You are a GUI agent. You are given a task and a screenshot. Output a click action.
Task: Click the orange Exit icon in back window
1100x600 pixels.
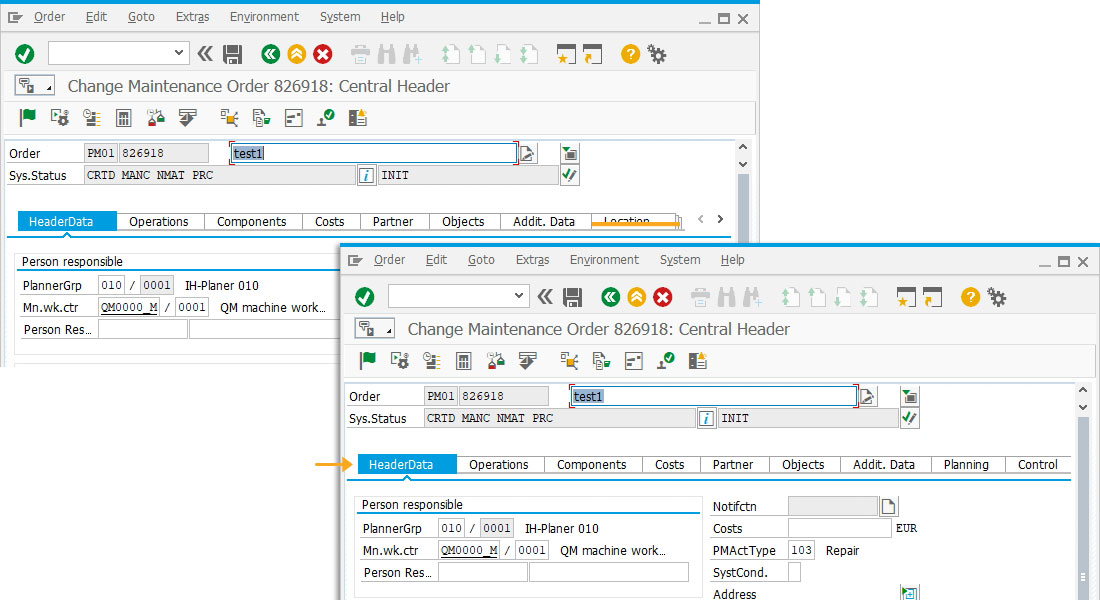point(297,54)
